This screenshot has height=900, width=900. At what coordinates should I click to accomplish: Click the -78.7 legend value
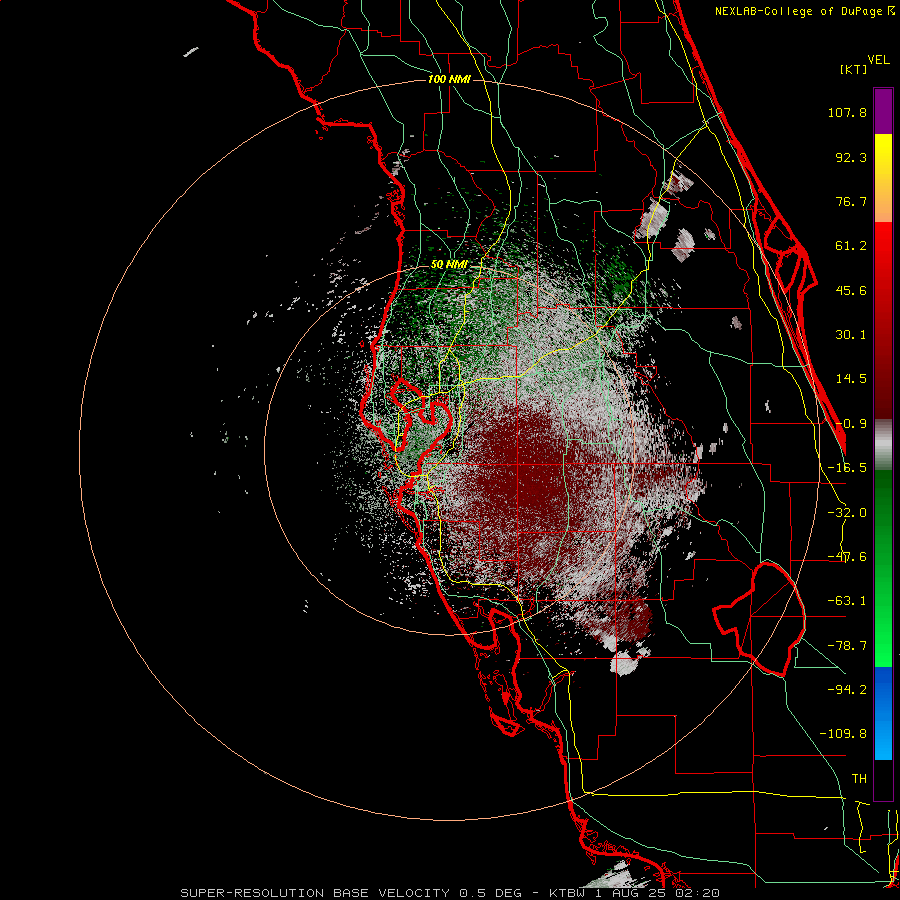tap(847, 646)
